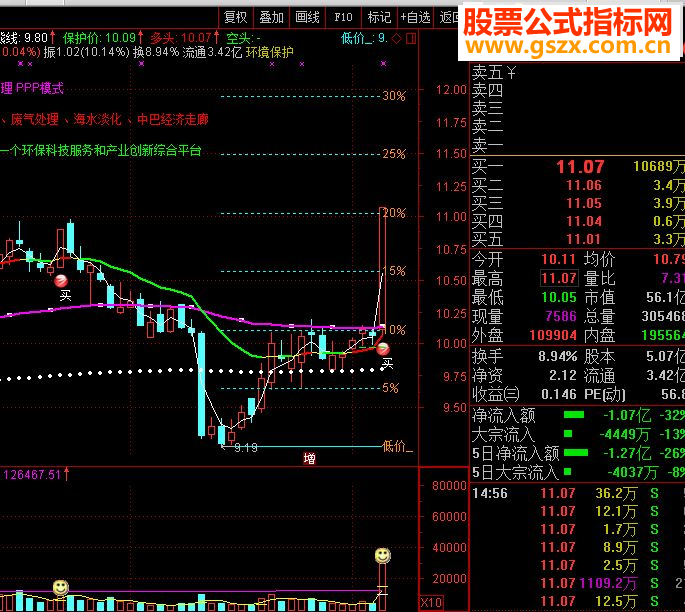Viewport: 685px width, 612px height.
Task: Click the 外盘 value 109904
Action: pyautogui.click(x=553, y=335)
